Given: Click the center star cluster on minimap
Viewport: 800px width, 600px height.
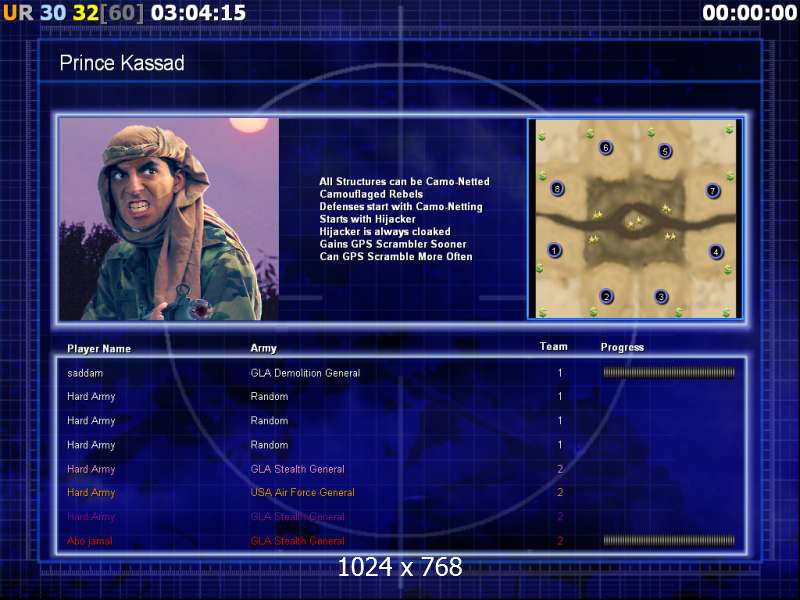Looking at the screenshot, I should point(635,222).
